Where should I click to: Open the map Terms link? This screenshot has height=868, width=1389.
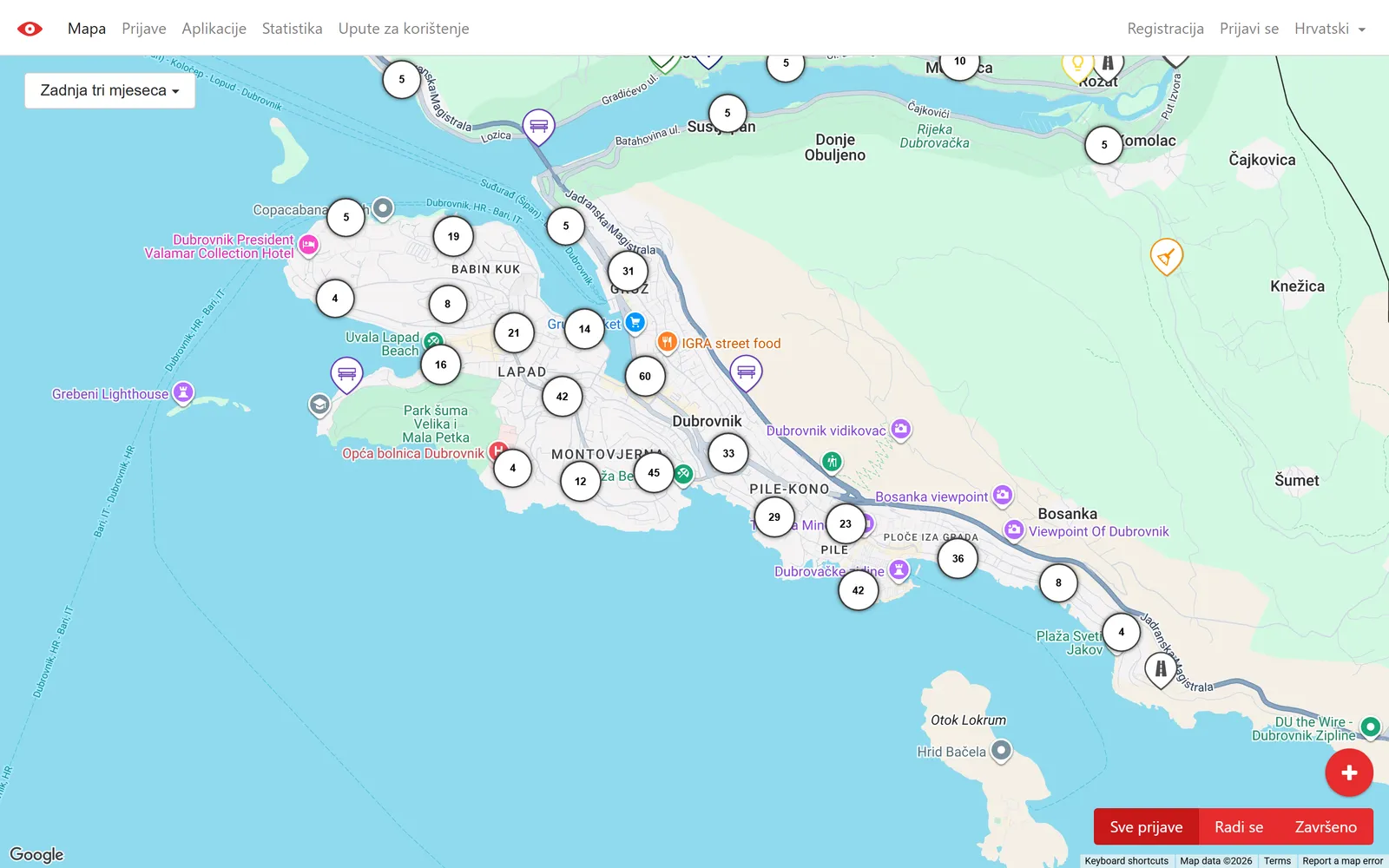[1277, 861]
